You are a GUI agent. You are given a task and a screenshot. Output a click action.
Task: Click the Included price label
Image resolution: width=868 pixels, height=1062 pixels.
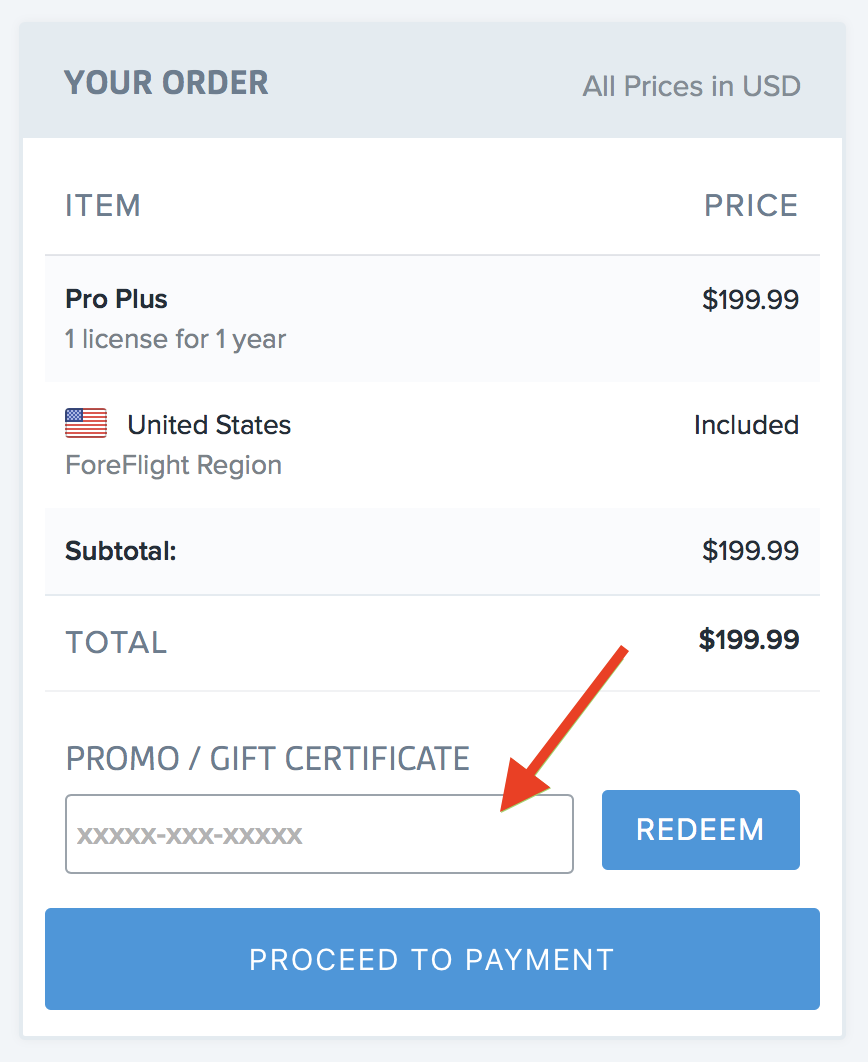pos(746,425)
